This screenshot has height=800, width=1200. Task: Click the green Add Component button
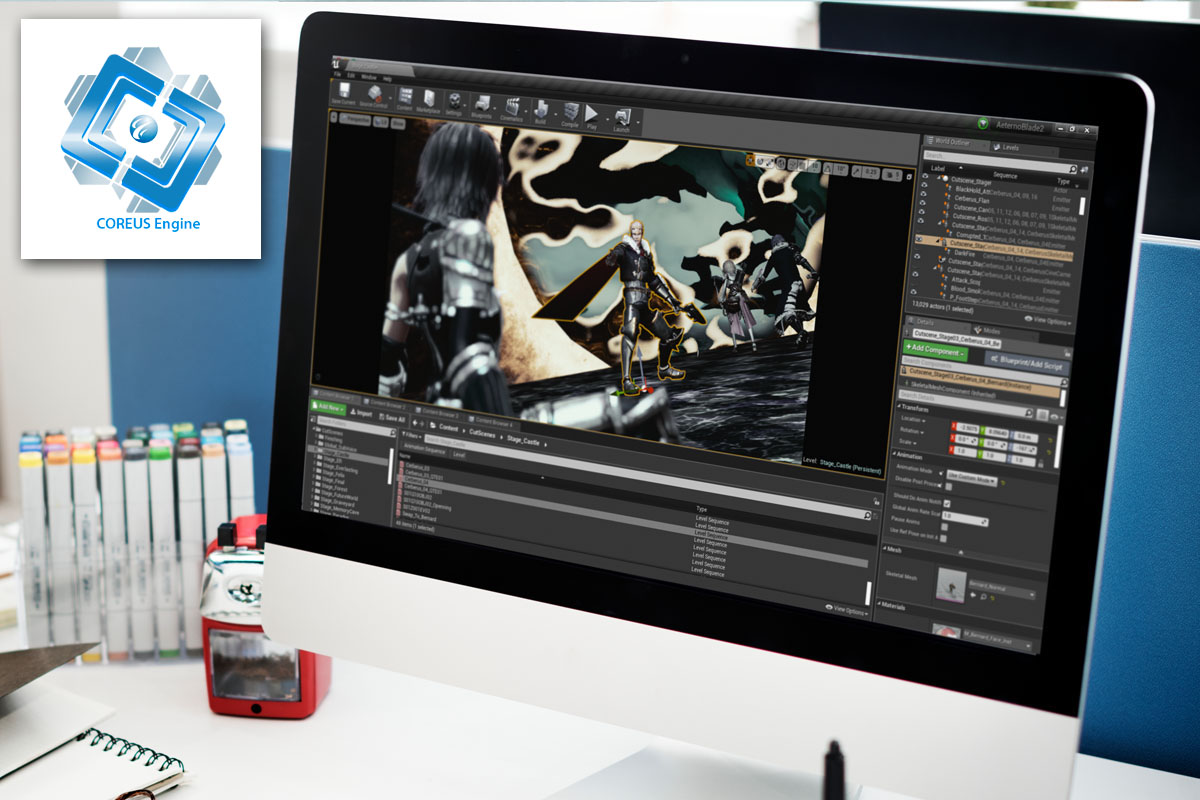936,352
